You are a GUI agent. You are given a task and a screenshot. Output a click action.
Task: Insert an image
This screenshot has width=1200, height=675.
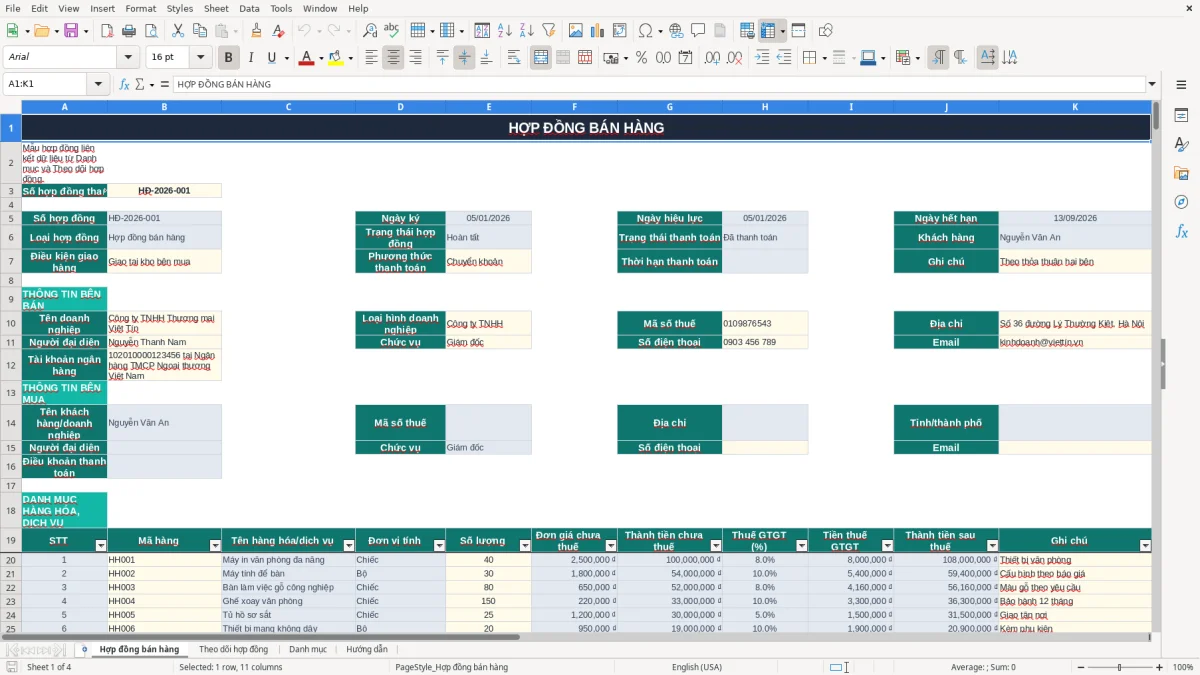click(x=575, y=31)
